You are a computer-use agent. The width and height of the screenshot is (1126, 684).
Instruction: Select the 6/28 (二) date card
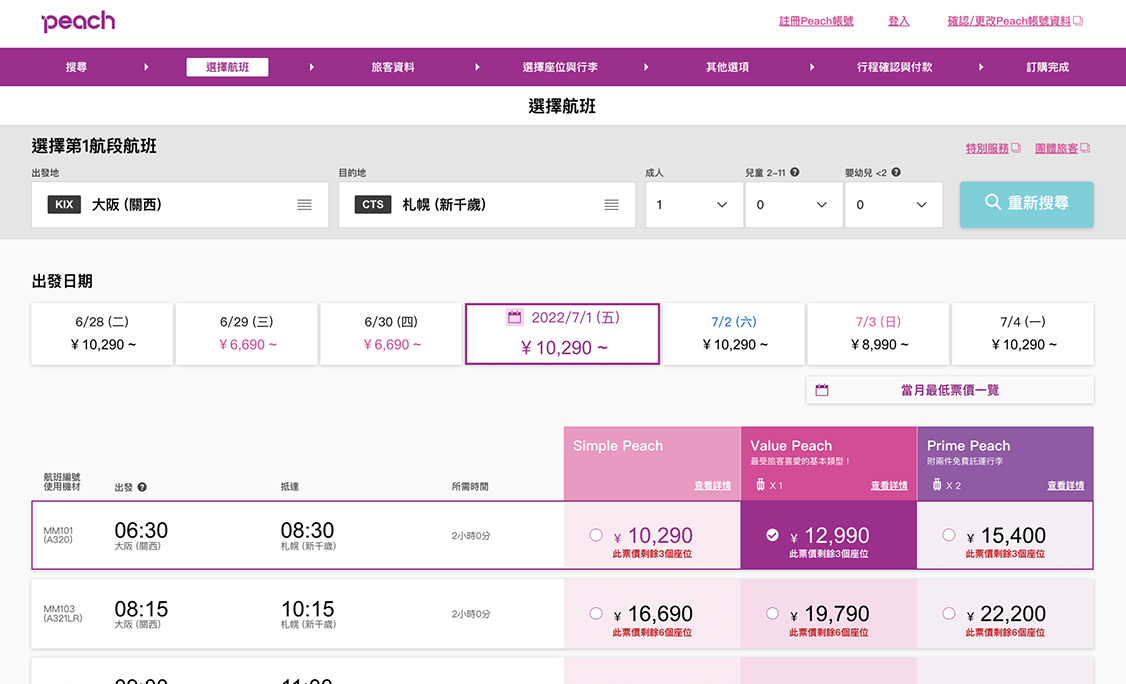click(102, 334)
